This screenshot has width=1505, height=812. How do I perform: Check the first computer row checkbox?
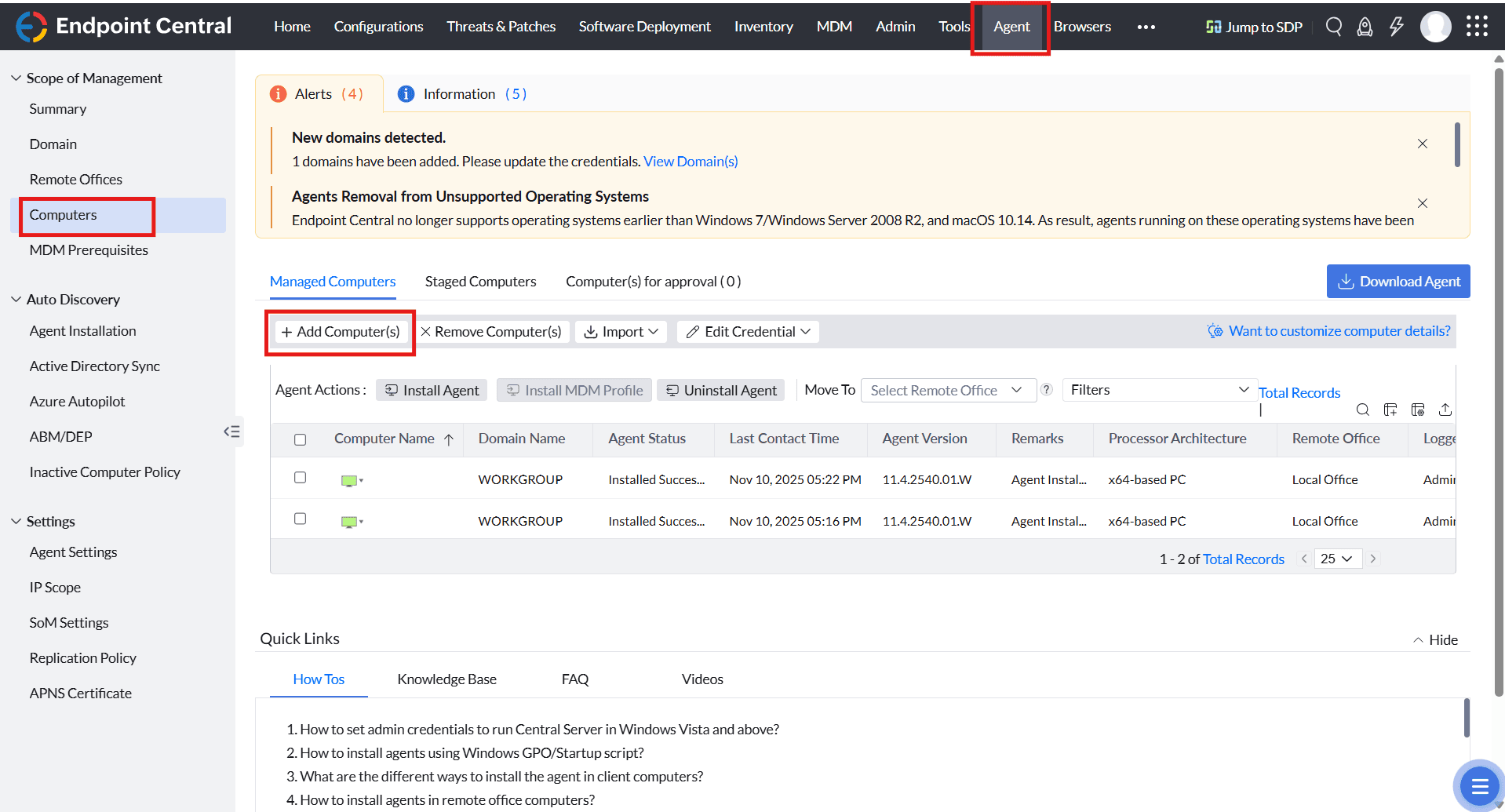(x=300, y=477)
